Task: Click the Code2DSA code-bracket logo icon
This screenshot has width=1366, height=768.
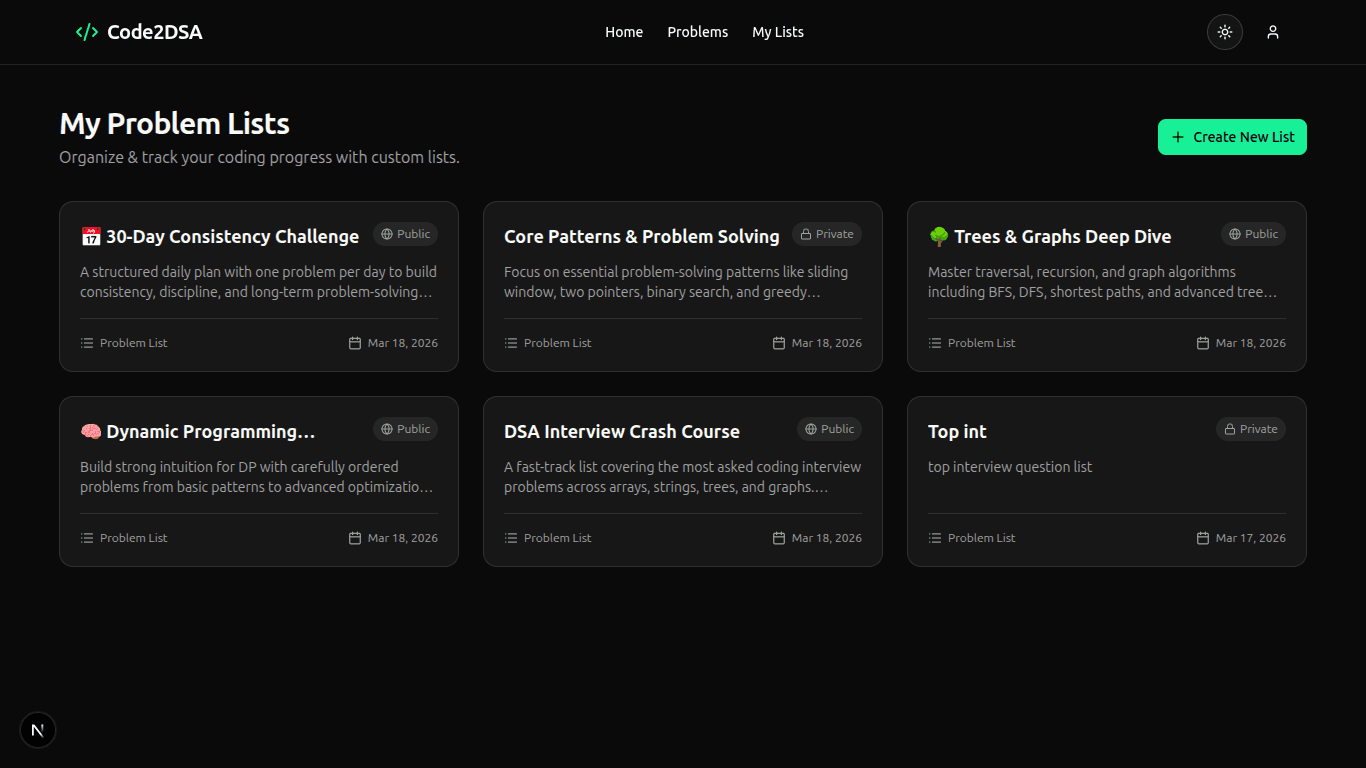Action: click(x=87, y=32)
